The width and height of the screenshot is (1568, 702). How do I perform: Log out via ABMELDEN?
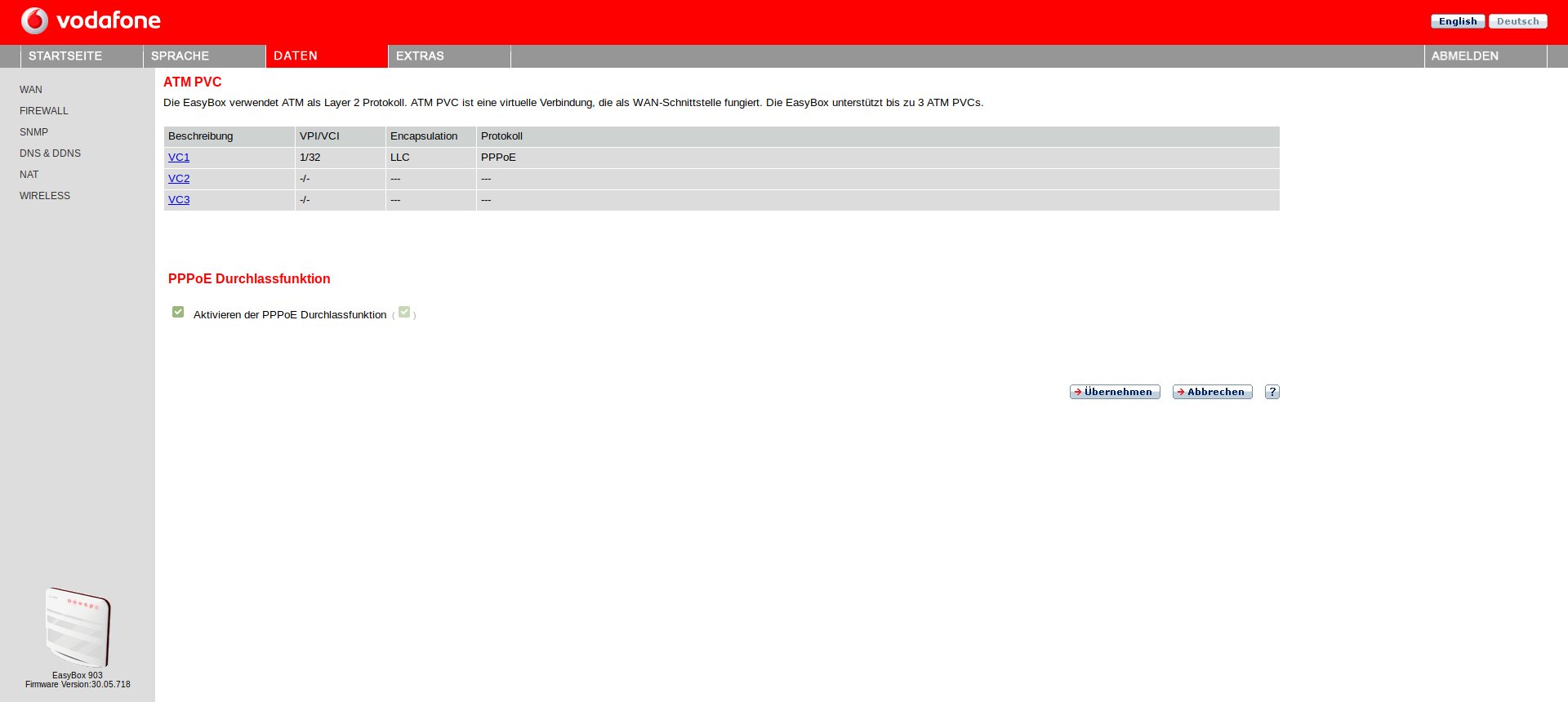coord(1464,56)
